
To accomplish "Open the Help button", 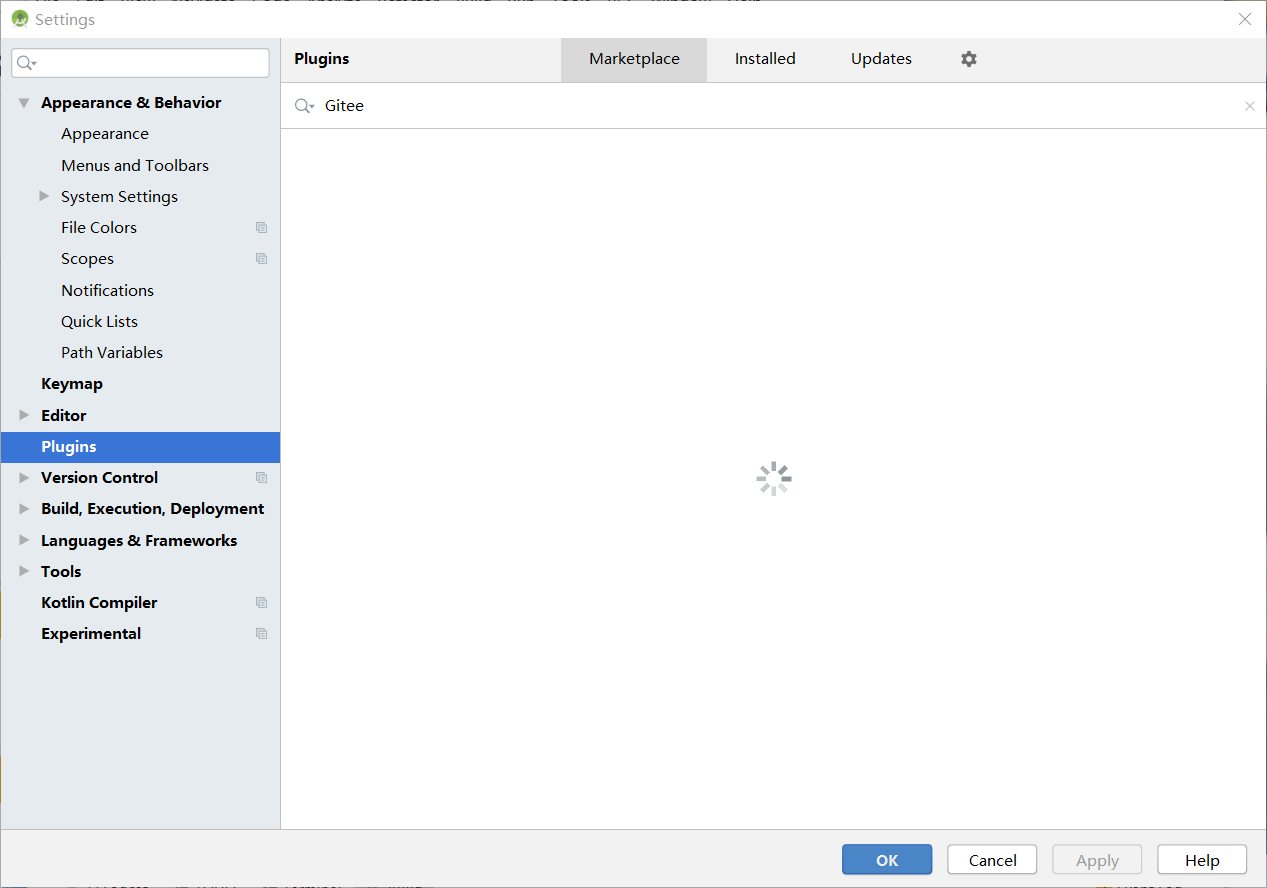I will tap(1202, 860).
